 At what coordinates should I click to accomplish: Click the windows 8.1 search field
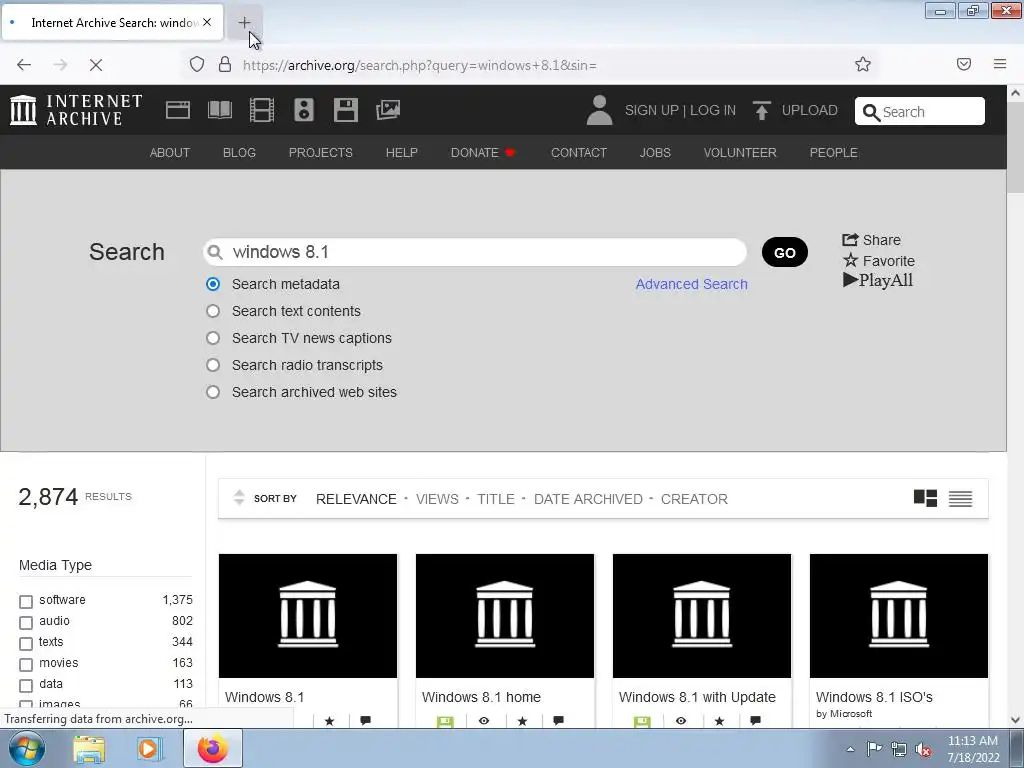475,252
